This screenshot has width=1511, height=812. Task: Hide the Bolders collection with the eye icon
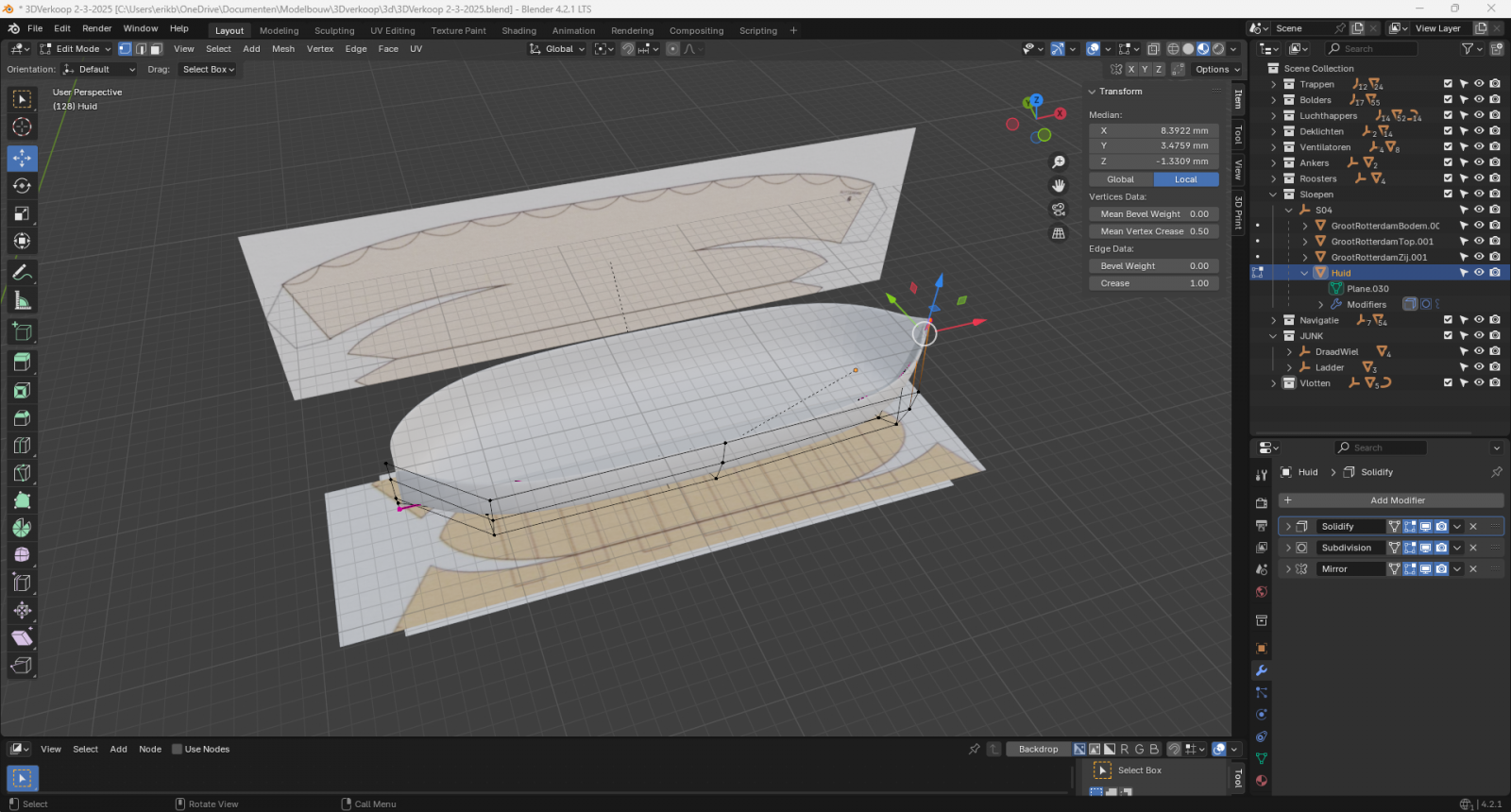point(1479,99)
